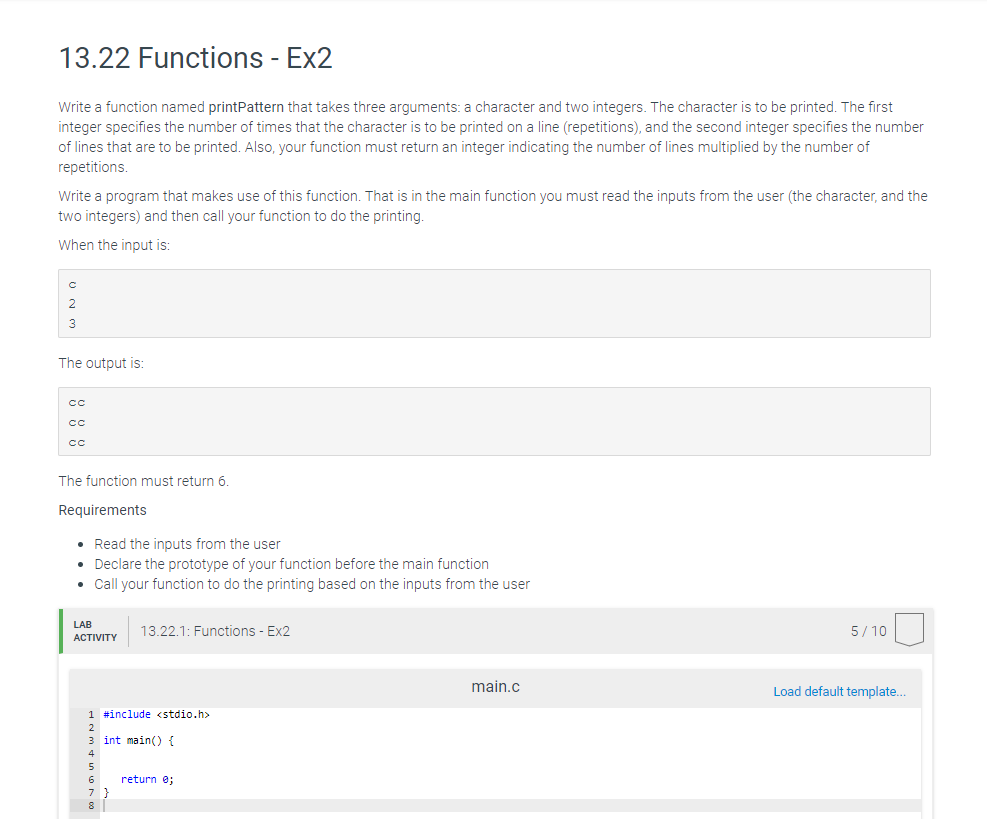
Task: Click line 1 containing #include <stdio.h>
Action: [156, 714]
